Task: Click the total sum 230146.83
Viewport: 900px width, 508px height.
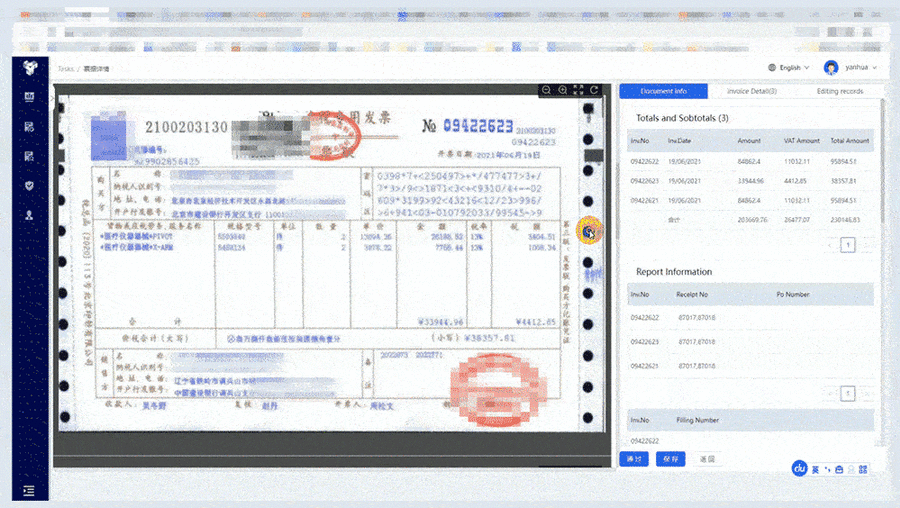Action: 845,220
